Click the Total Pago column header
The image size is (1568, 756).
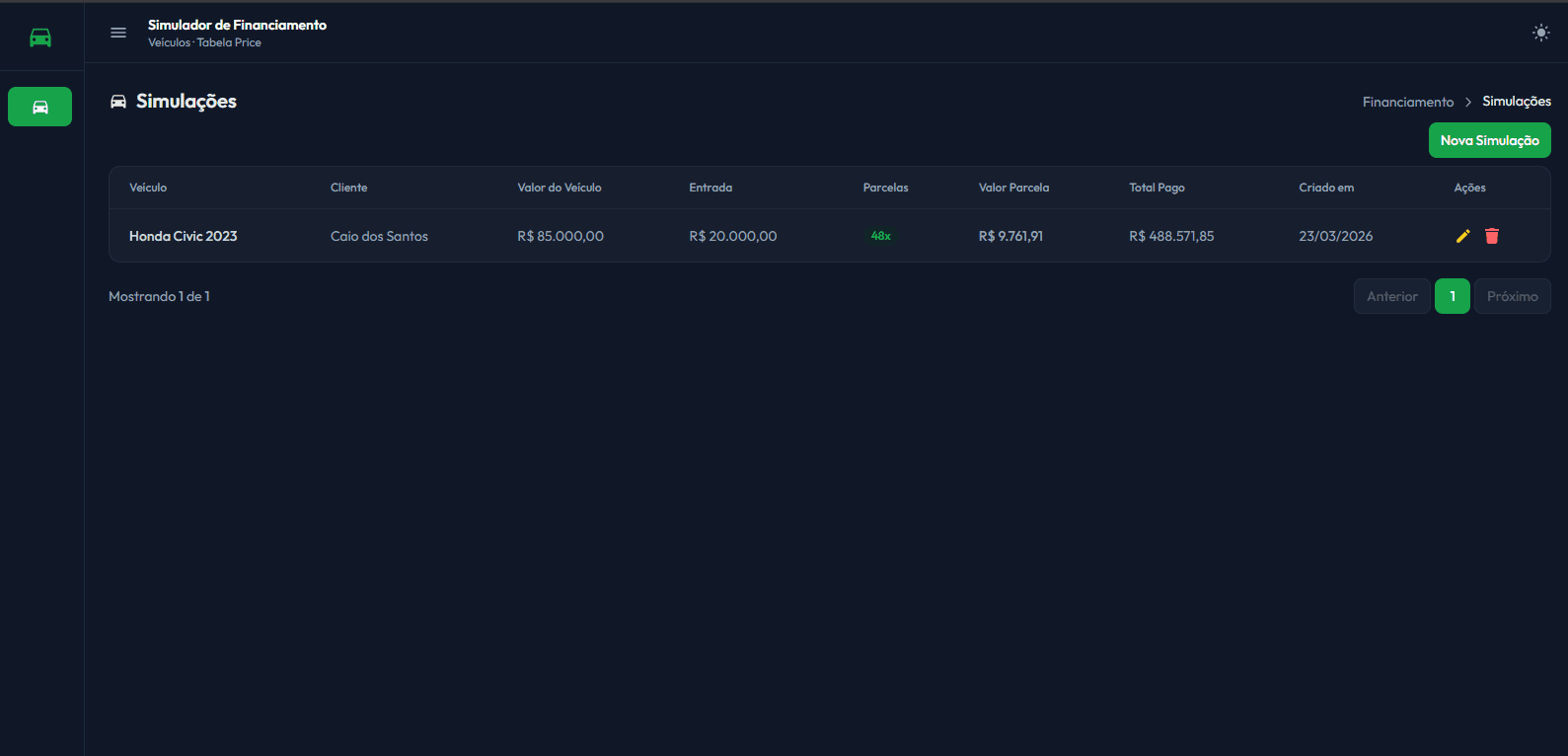coord(1157,188)
